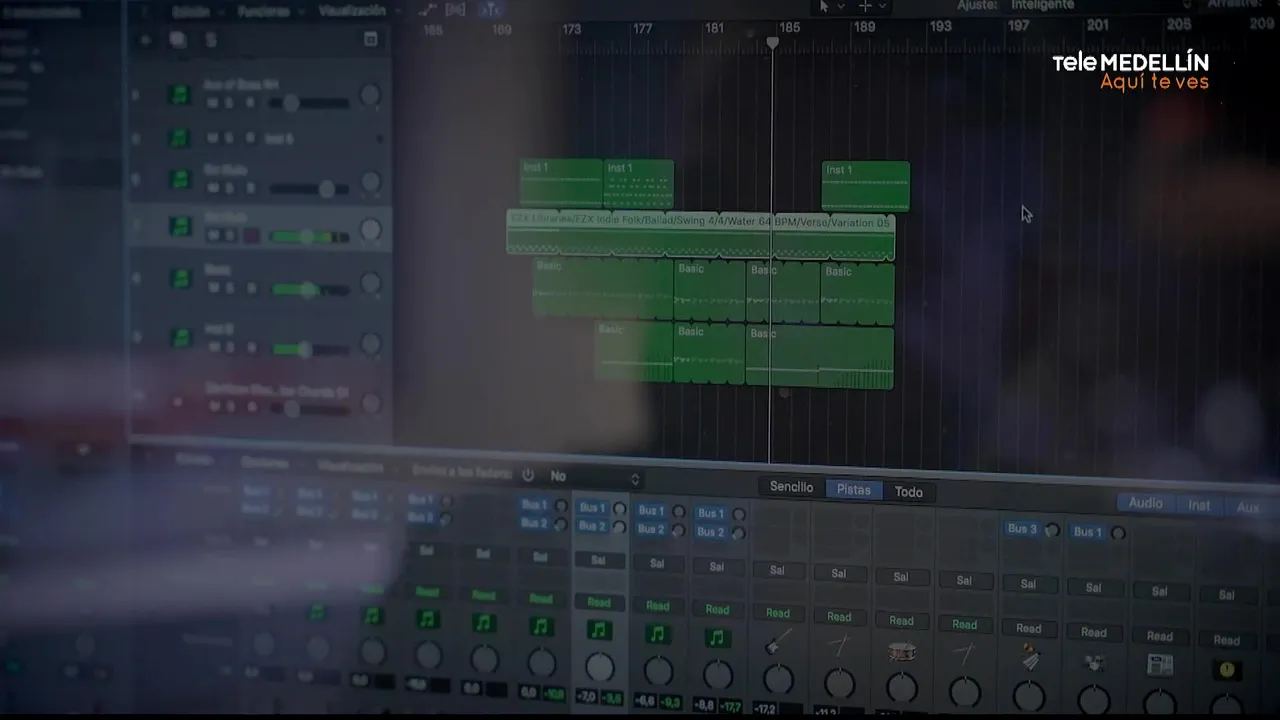Click the Basic track volume slider

[309, 289]
